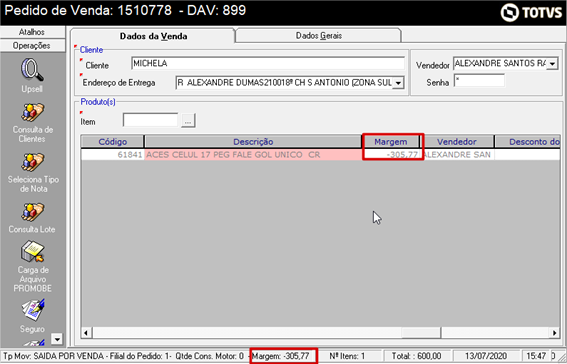Select ALEXANDRE SAN vendor cell in grid
Image resolution: width=567 pixels, height=364 pixels.
pos(458,155)
